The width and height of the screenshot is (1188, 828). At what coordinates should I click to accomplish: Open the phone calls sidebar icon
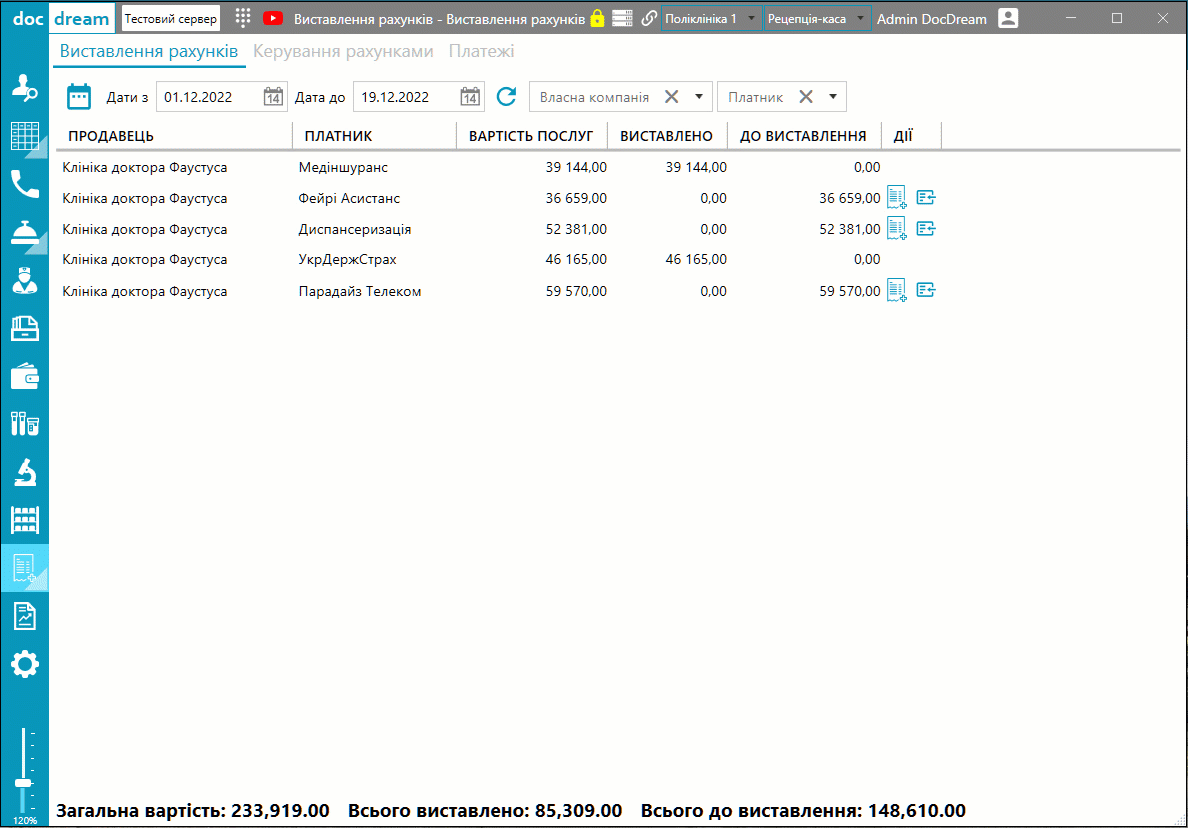click(24, 184)
